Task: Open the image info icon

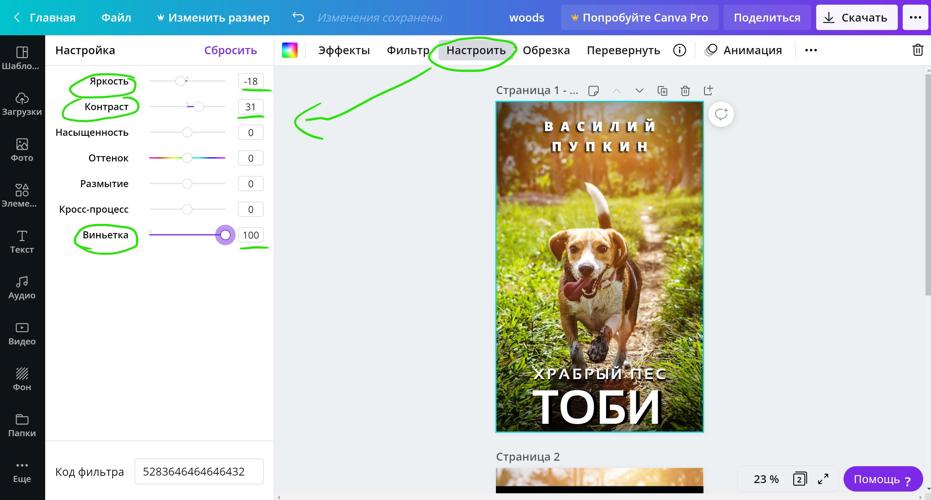Action: coord(679,50)
